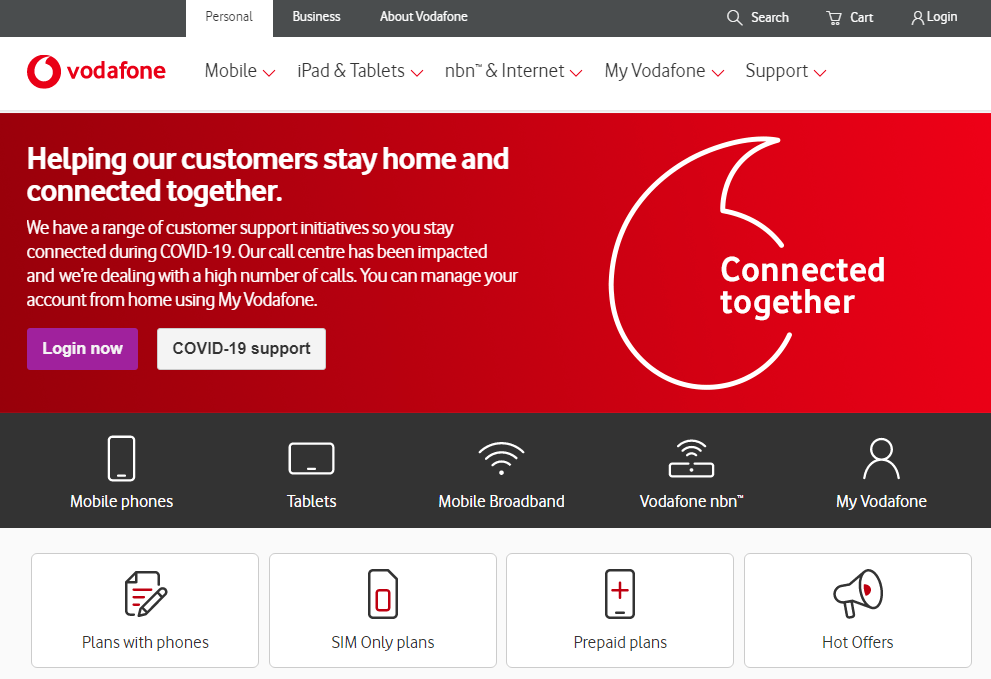Switch to the Business tab

[316, 17]
